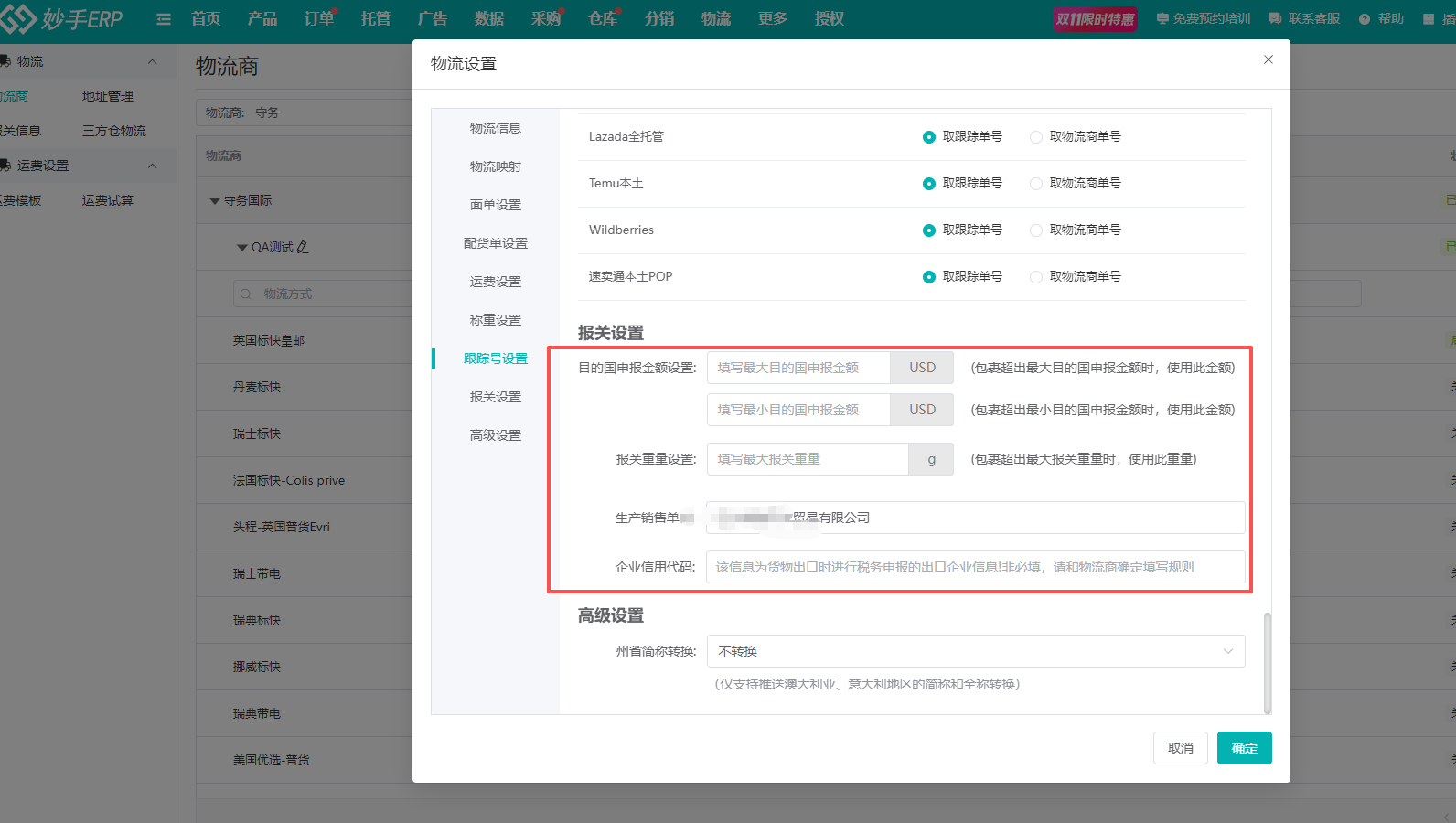Choose 取跟踪单号 for Wildberries

(929, 230)
